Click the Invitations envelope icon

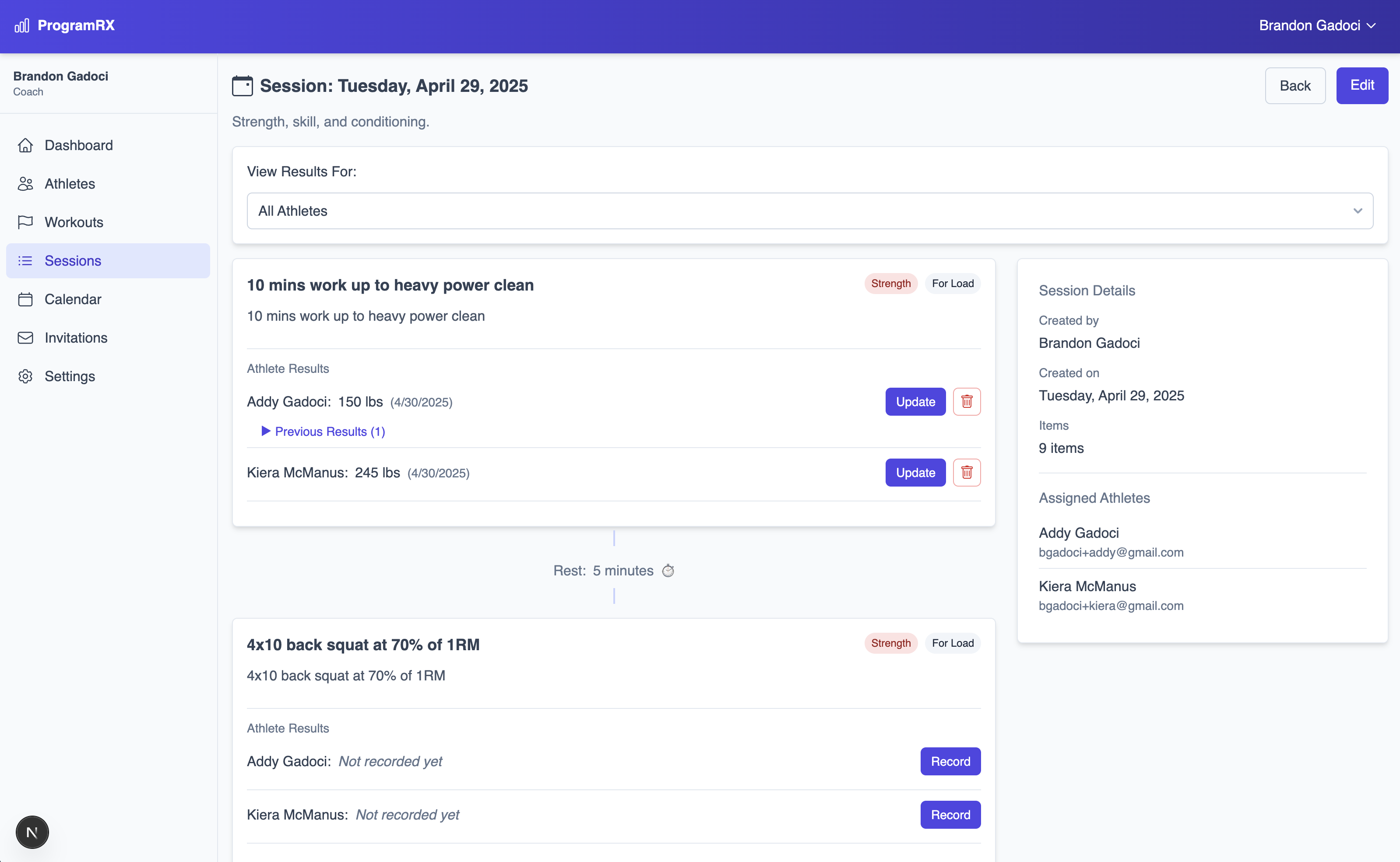(25, 337)
